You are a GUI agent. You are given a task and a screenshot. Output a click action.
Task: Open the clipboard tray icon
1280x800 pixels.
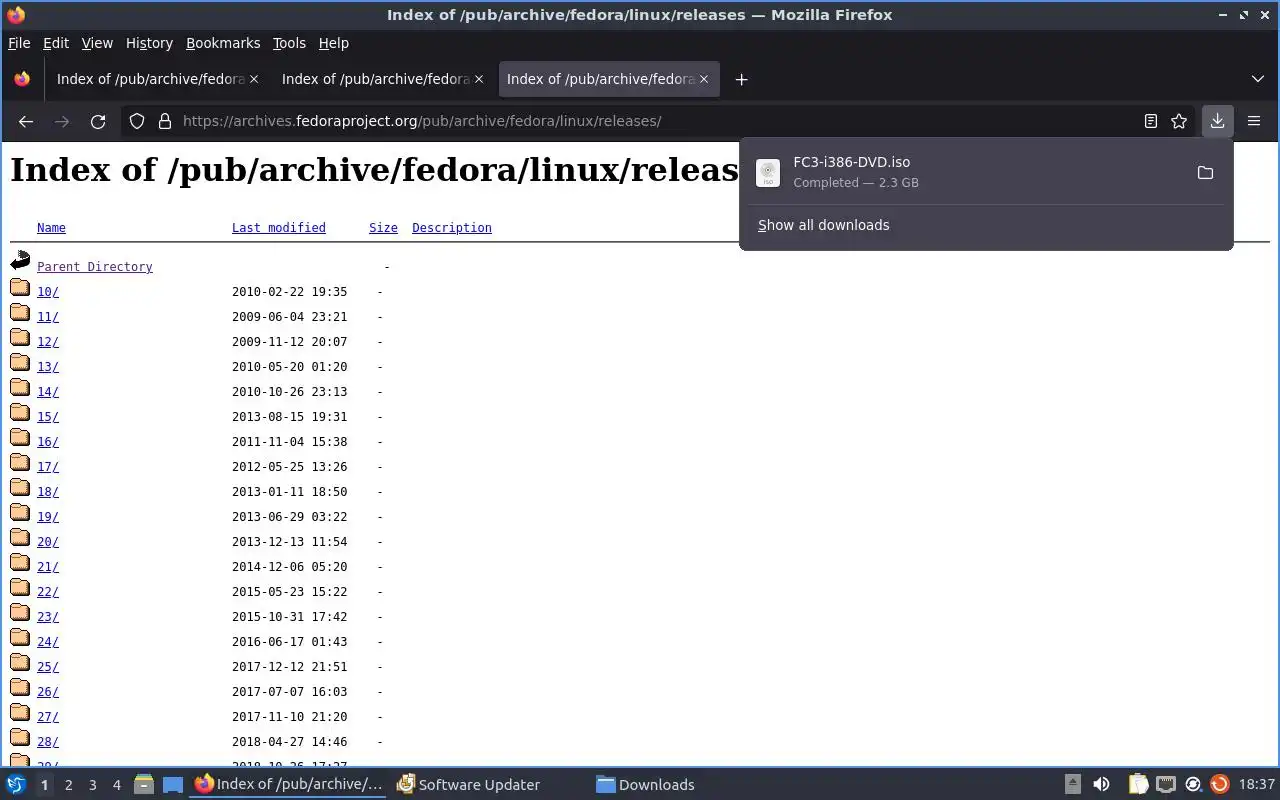point(1138,785)
